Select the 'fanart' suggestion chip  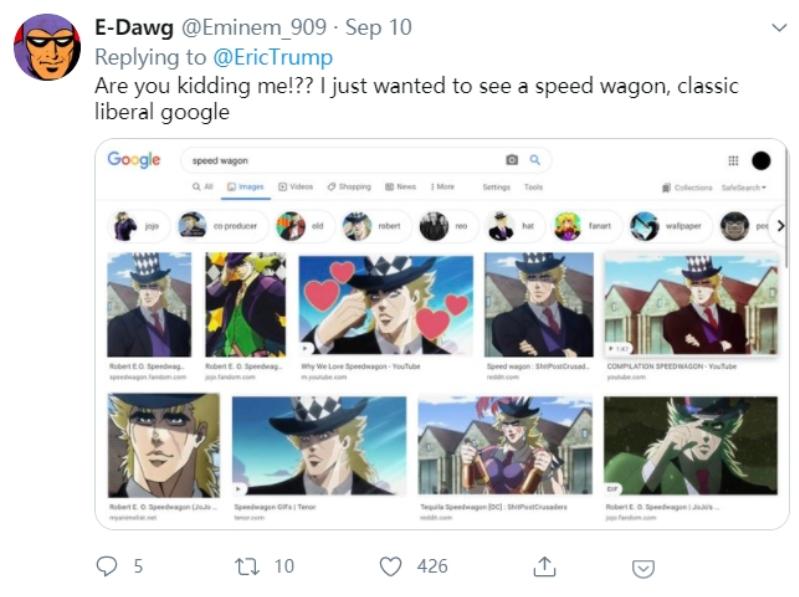589,226
